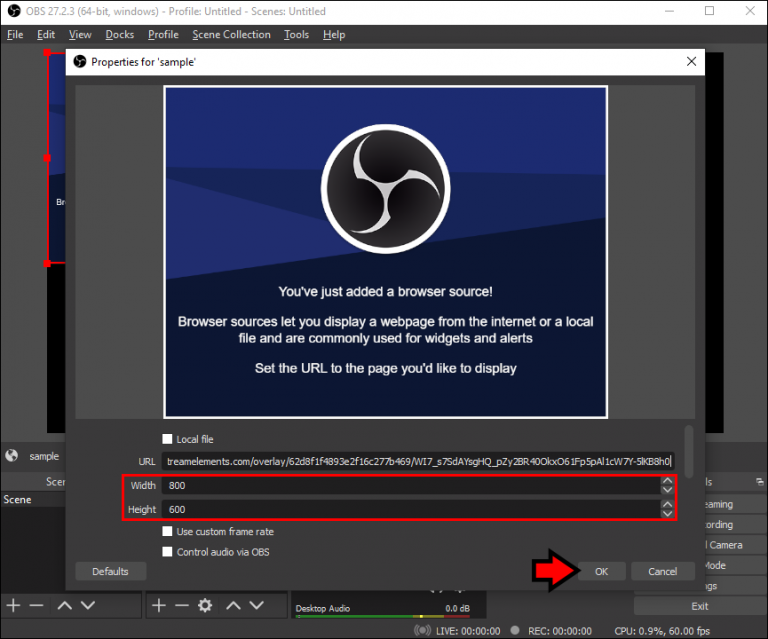The image size is (768, 639).
Task: Click the Desktop Audio label
Action: coord(322,608)
